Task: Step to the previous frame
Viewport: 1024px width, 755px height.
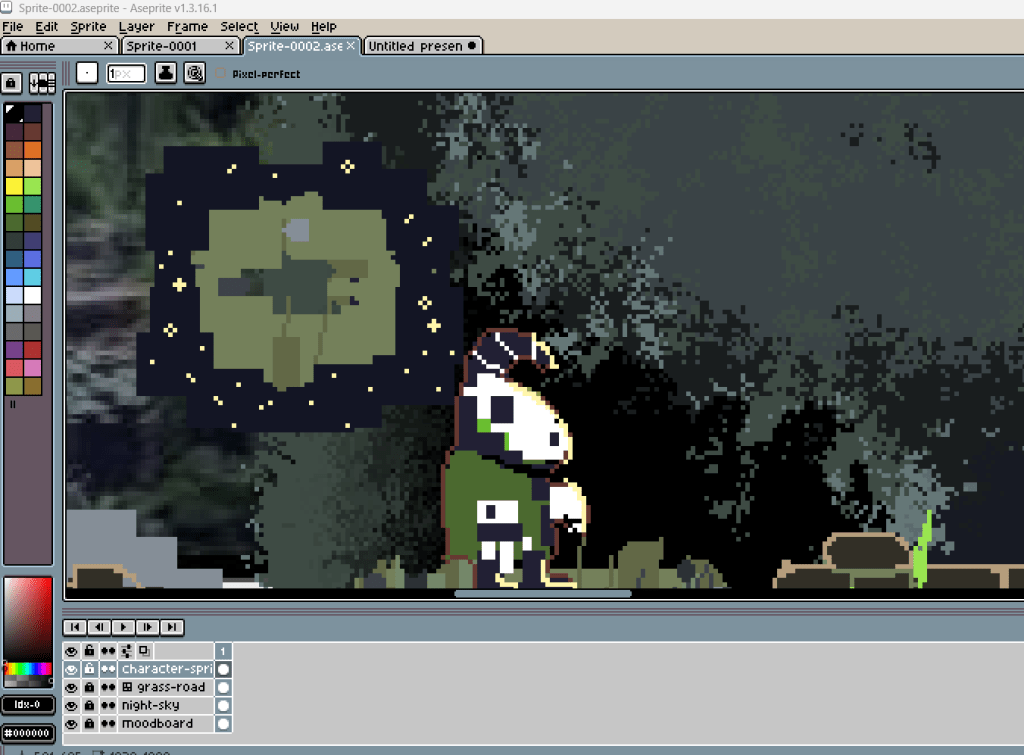Action: pyautogui.click(x=99, y=627)
